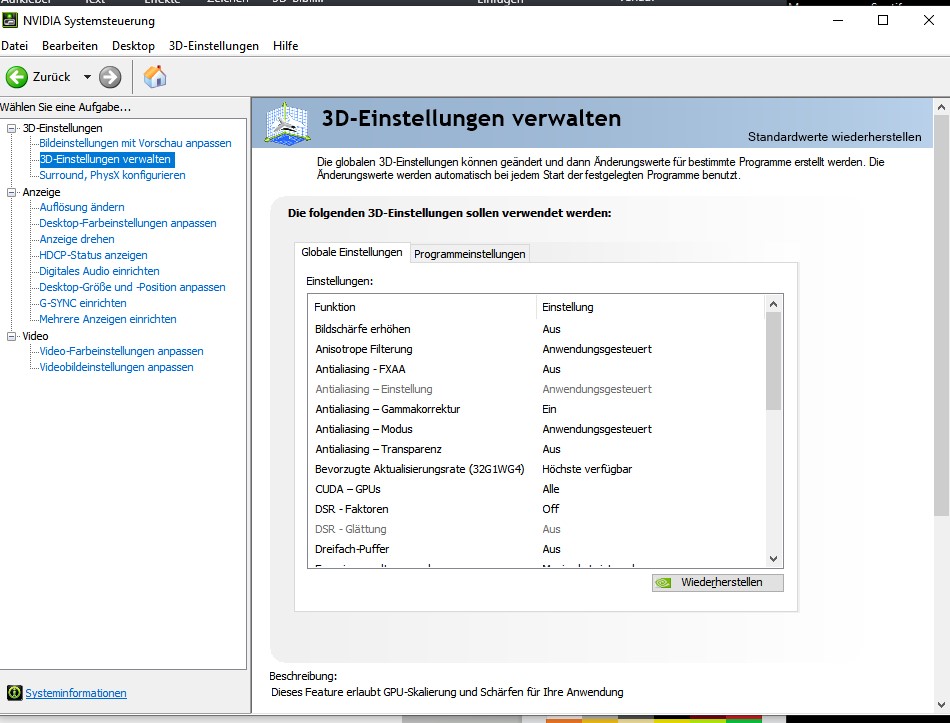Viewport: 950px width, 723px height.
Task: Open the Bearbeiten menu
Action: 70,46
